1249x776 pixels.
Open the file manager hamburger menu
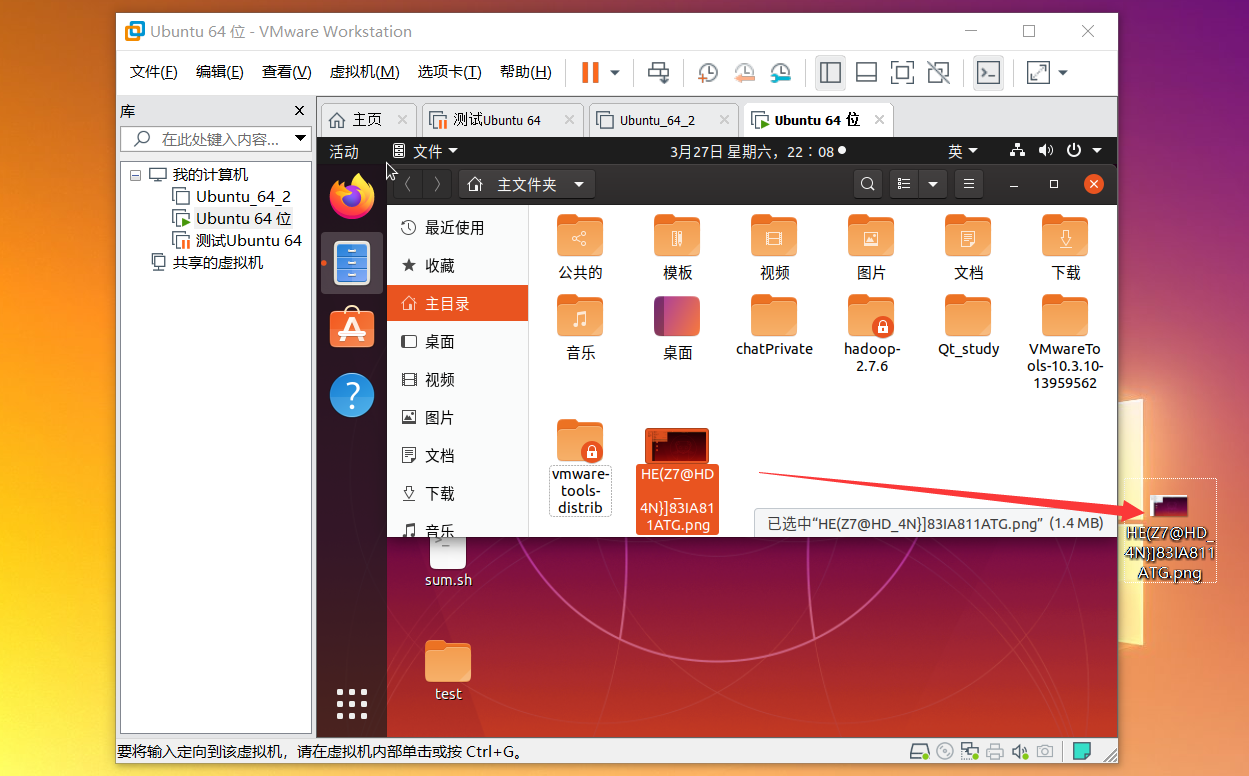[x=968, y=184]
